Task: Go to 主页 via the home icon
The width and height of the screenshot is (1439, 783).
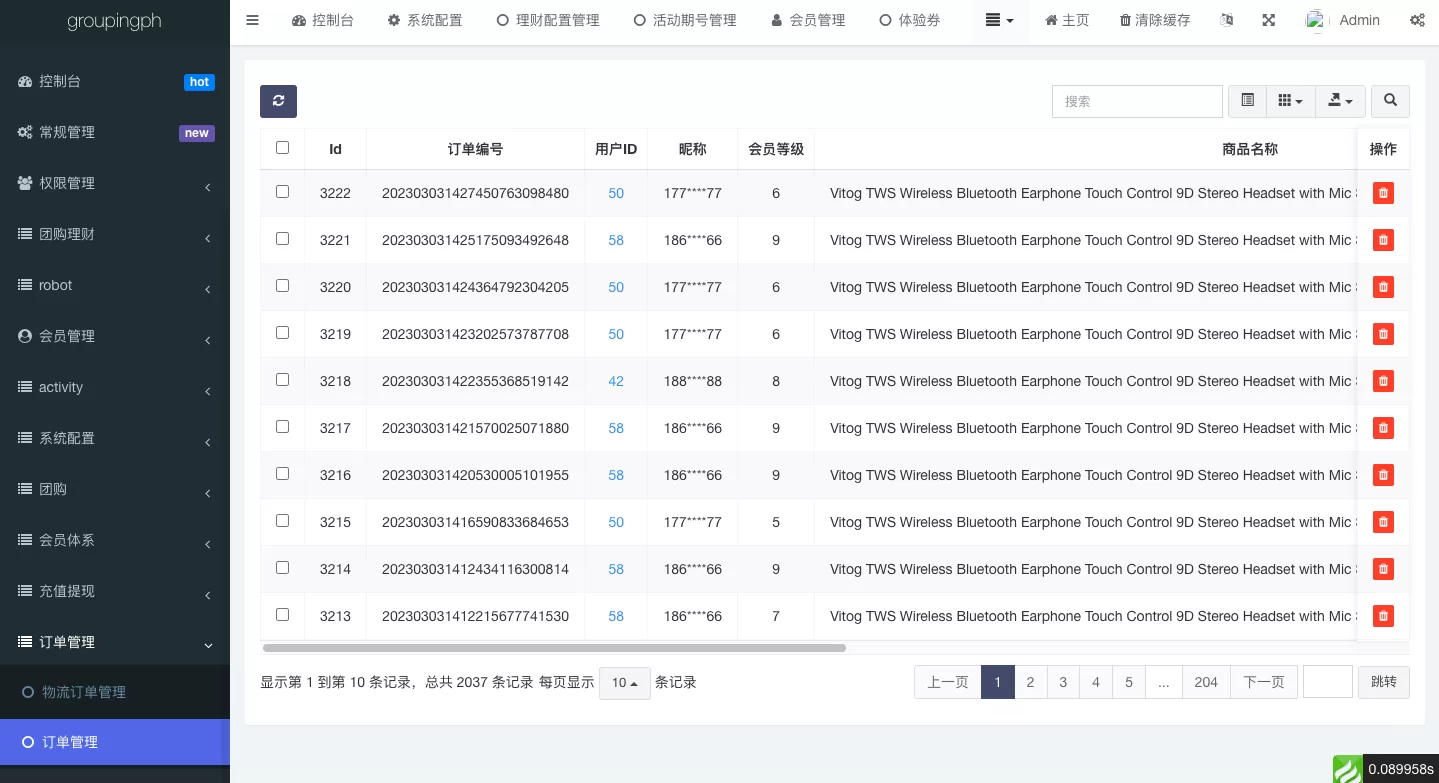Action: (x=1066, y=20)
